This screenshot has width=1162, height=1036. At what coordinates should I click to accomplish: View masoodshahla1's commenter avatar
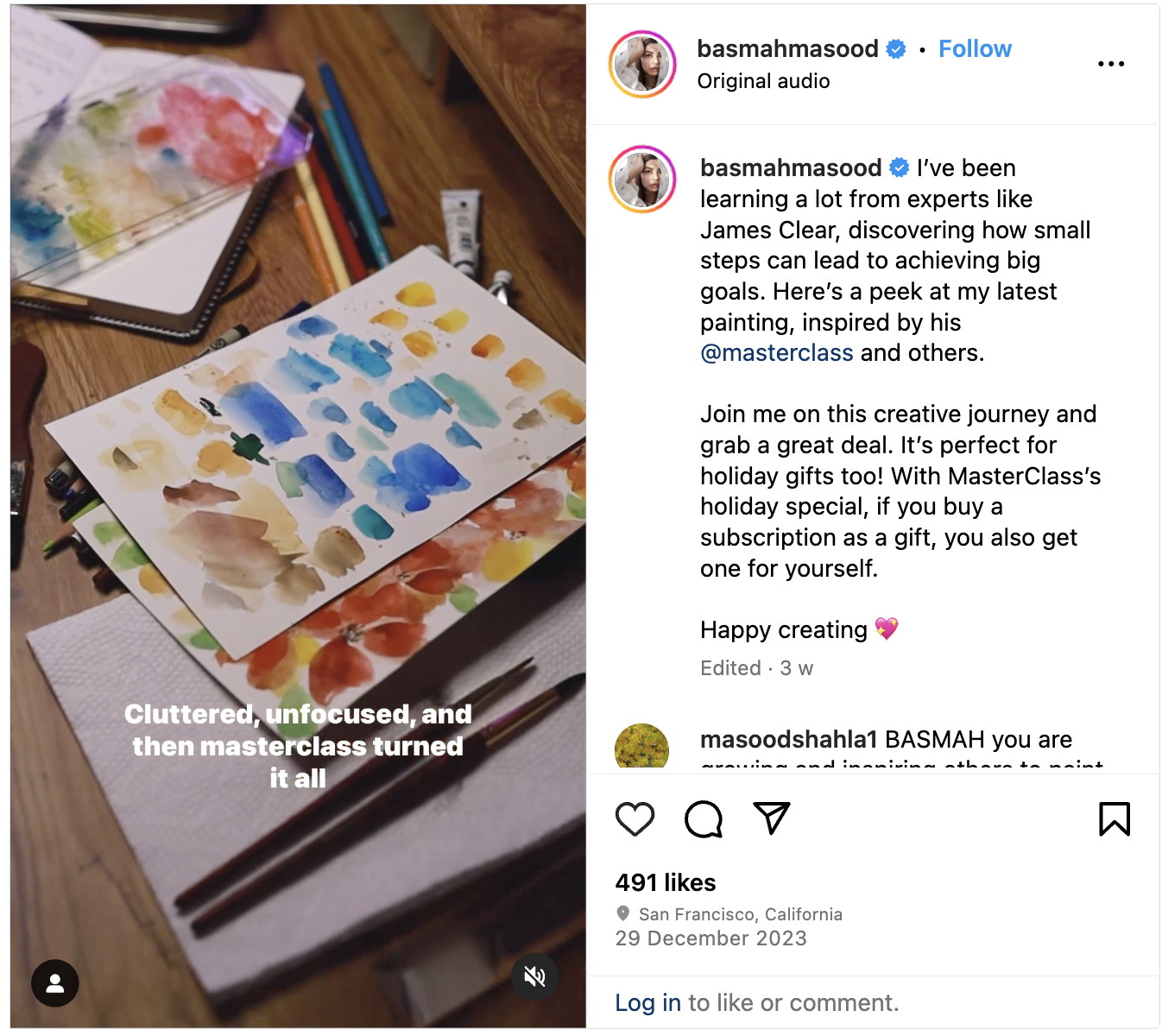(x=641, y=748)
